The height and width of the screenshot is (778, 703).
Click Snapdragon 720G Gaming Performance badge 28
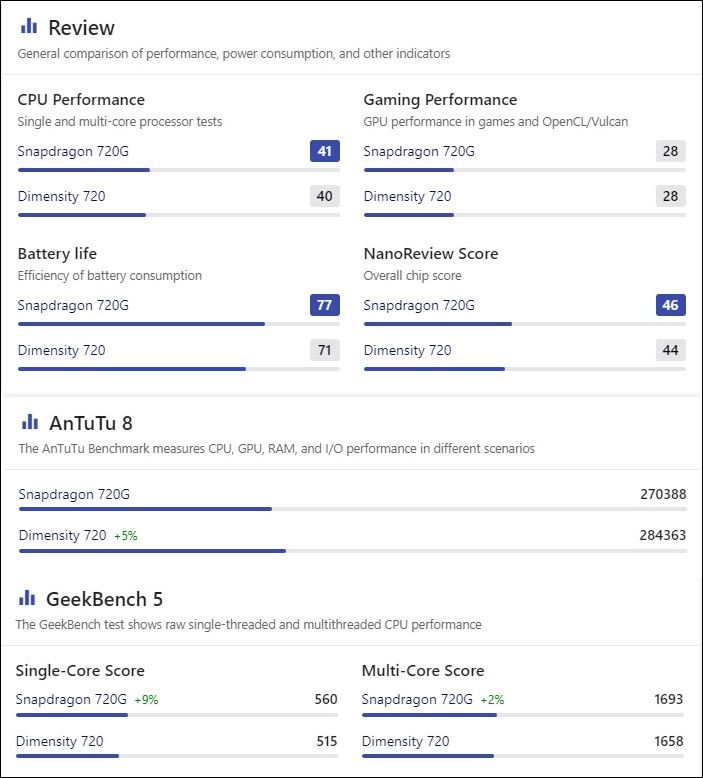pyautogui.click(x=671, y=151)
